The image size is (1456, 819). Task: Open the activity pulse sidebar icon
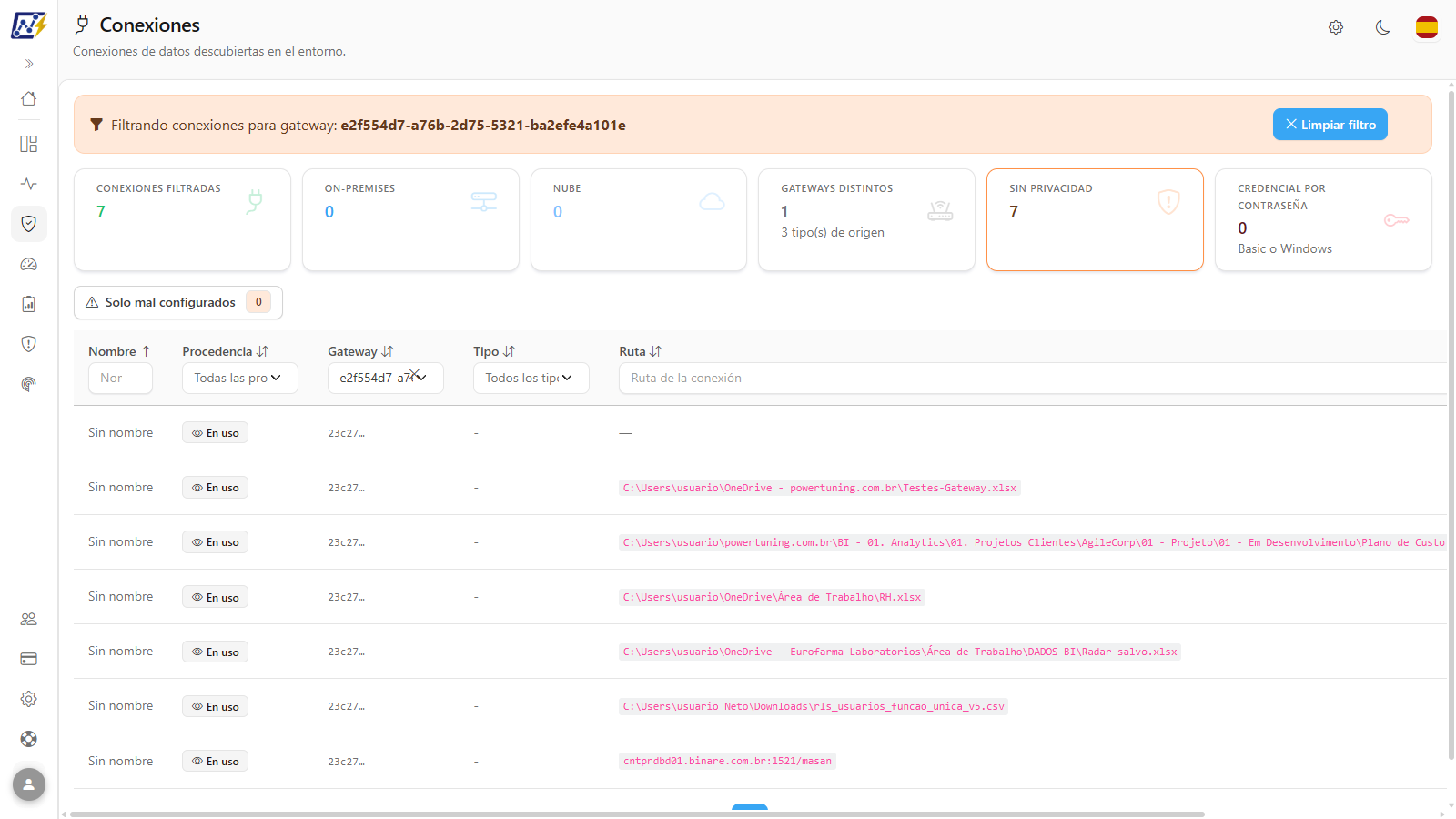pyautogui.click(x=29, y=184)
